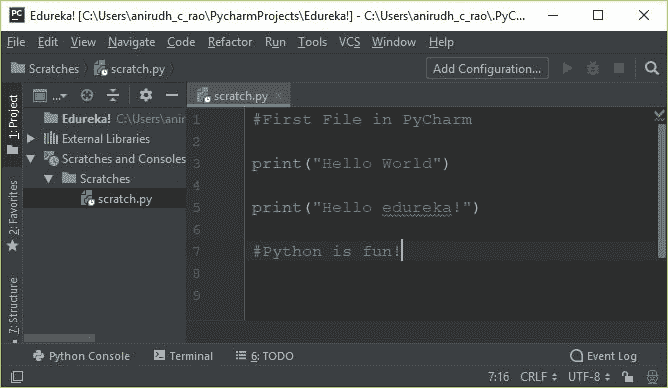Open the VCS menu

[349, 42]
